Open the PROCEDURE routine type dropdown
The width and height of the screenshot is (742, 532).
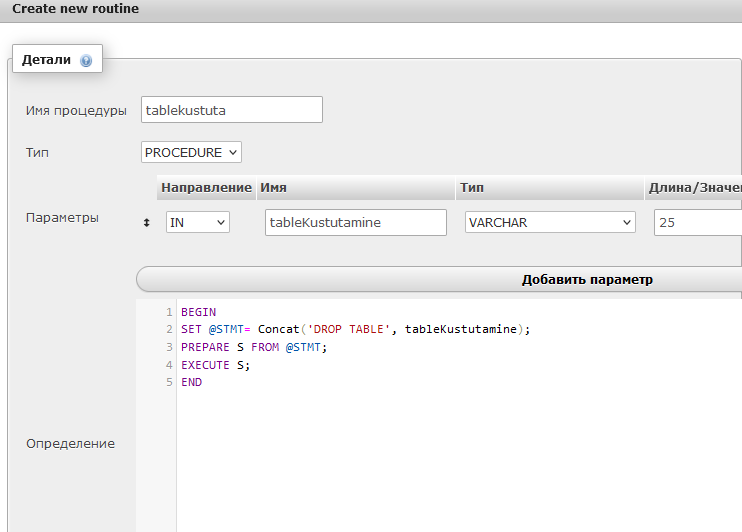pyautogui.click(x=192, y=152)
